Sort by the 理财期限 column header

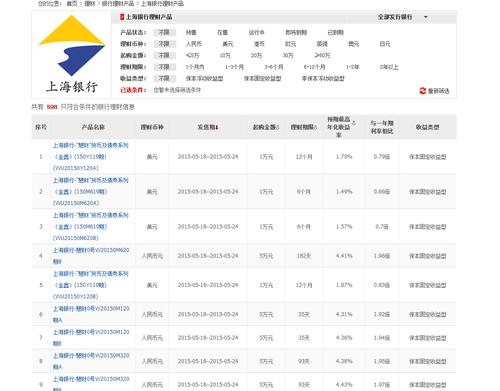pos(304,127)
